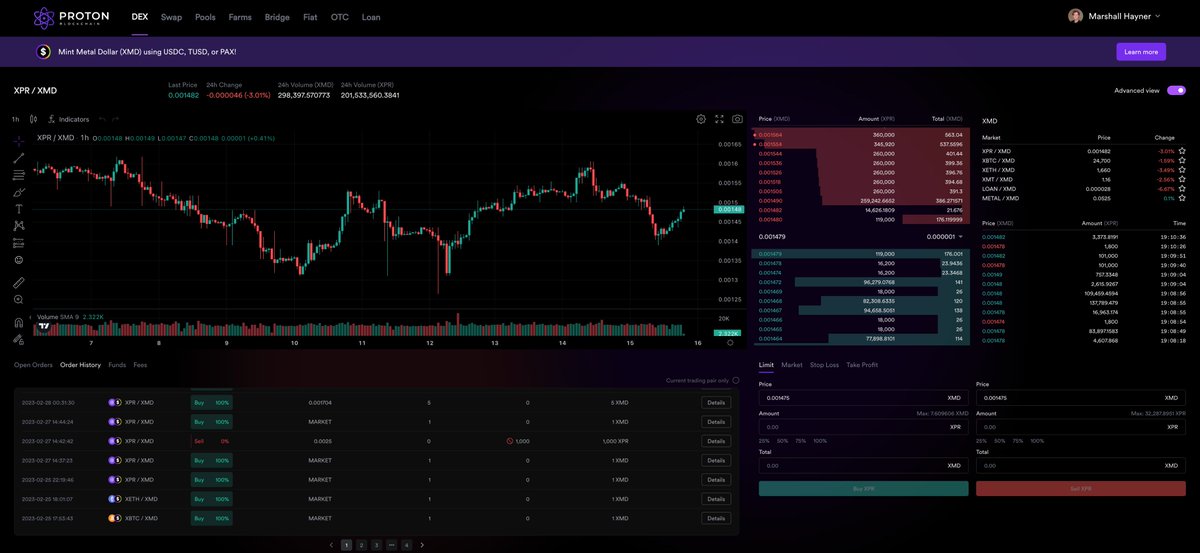This screenshot has width=1200, height=553.
Task: Switch to the Open Orders tab
Action: pos(33,365)
